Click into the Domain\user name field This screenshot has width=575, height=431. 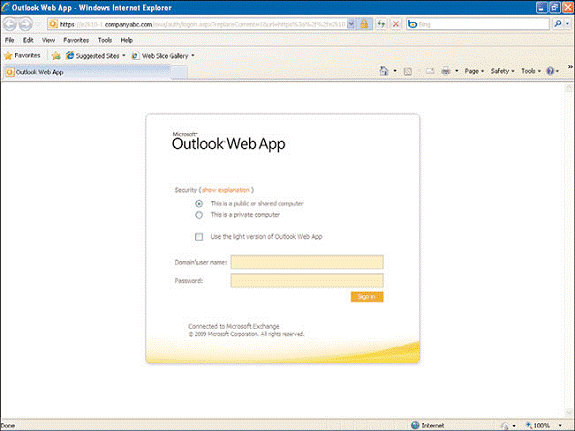pyautogui.click(x=307, y=262)
